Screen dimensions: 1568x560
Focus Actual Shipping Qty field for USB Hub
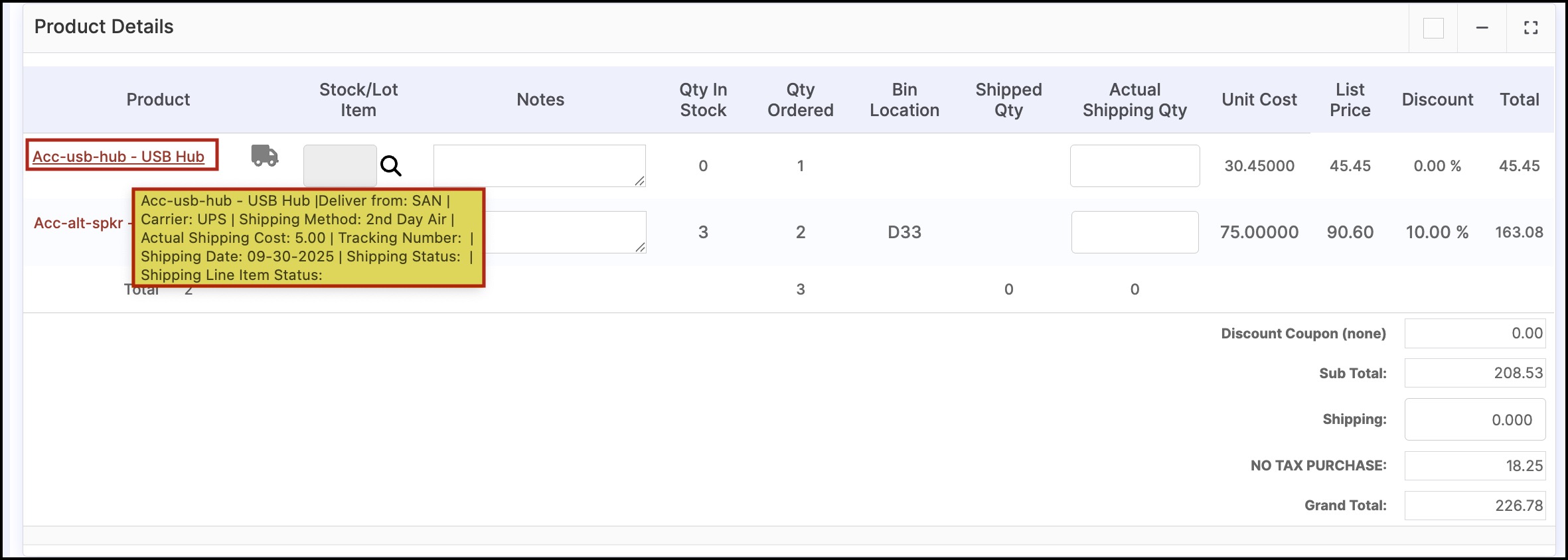tap(1135, 166)
